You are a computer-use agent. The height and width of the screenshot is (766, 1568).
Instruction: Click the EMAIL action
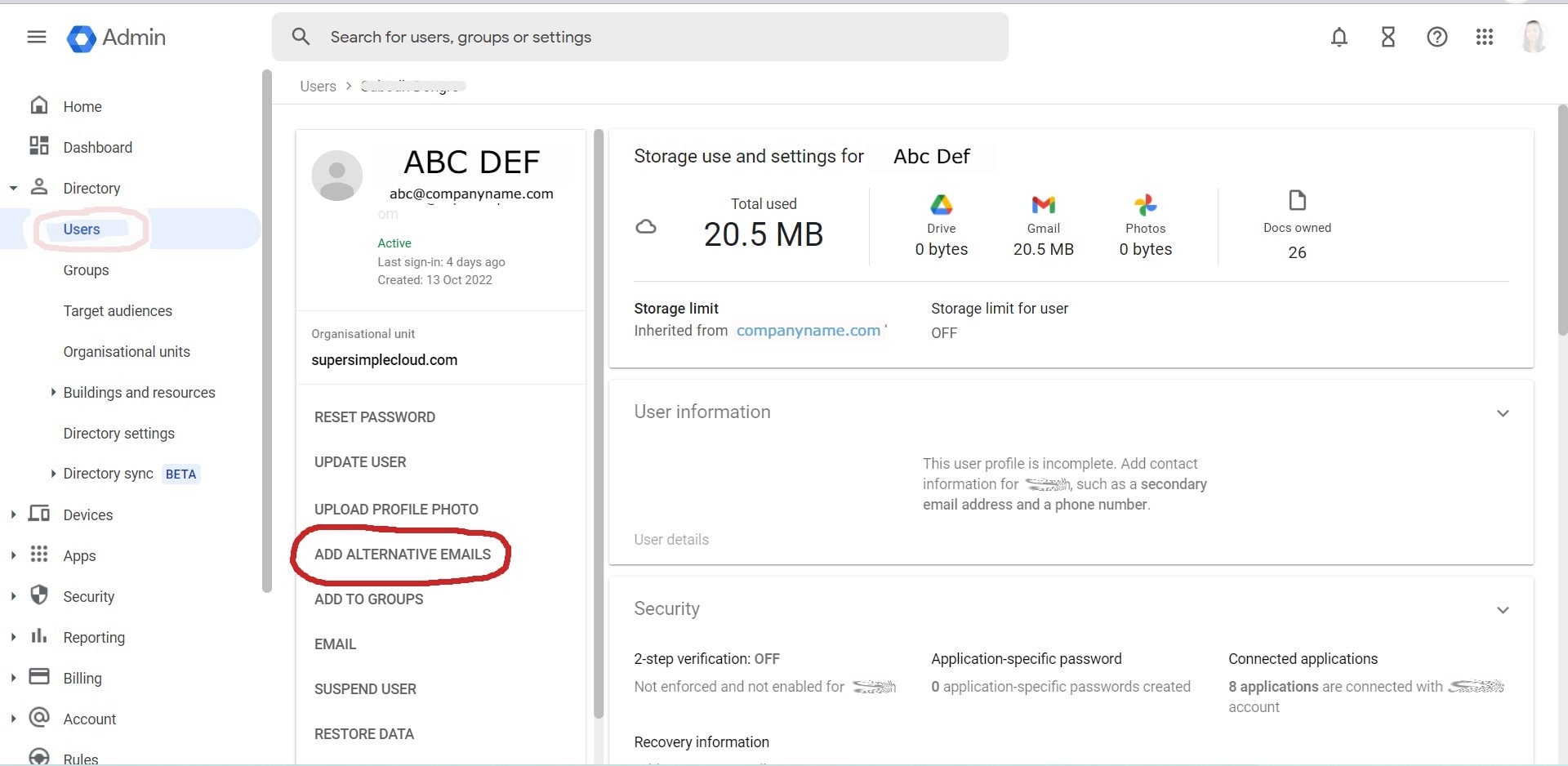click(335, 644)
